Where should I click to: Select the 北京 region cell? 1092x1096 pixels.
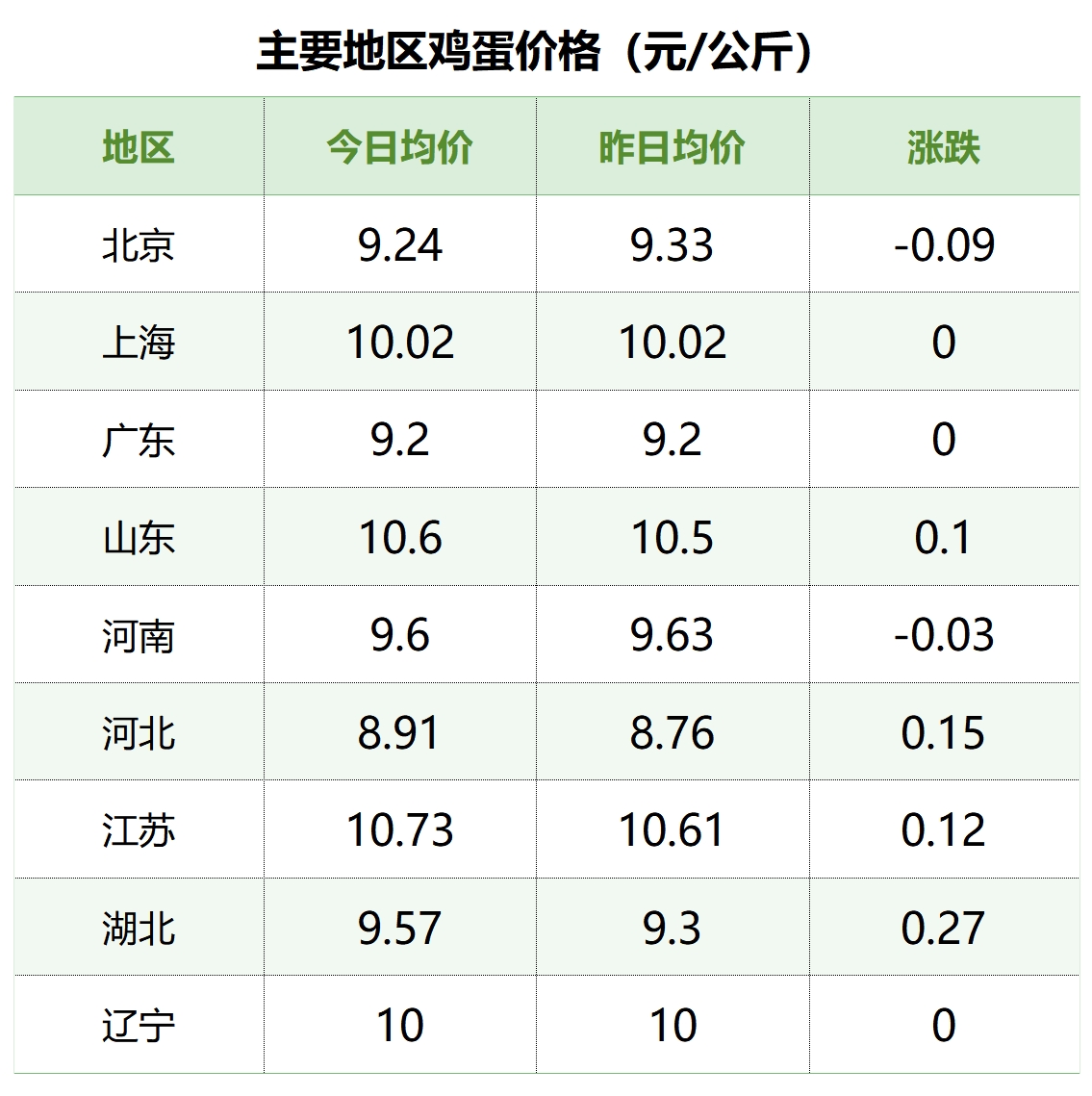coord(139,245)
